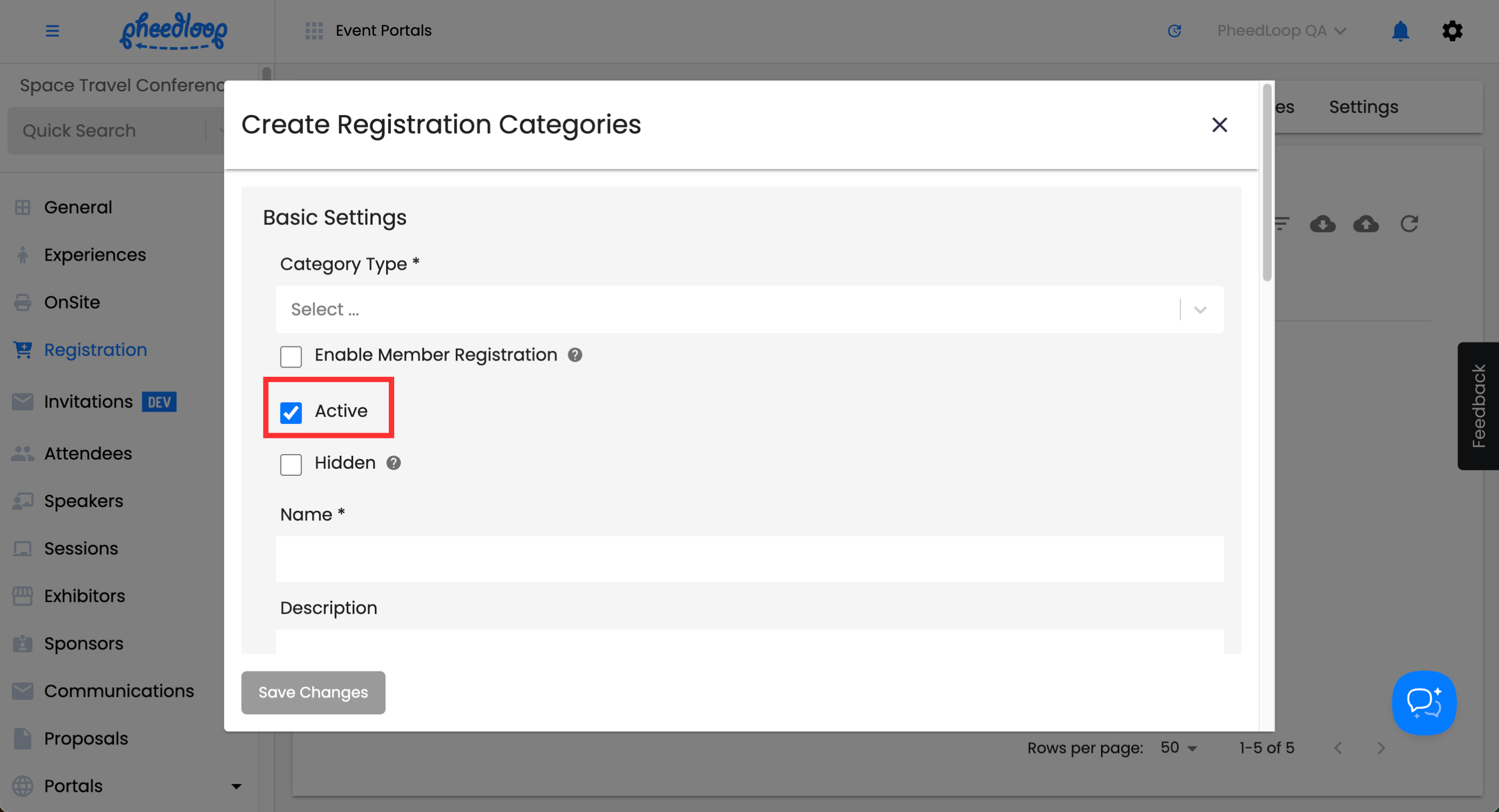Screen dimensions: 1499x812
Task: Open the Rows per page dropdown
Action: (1178, 748)
